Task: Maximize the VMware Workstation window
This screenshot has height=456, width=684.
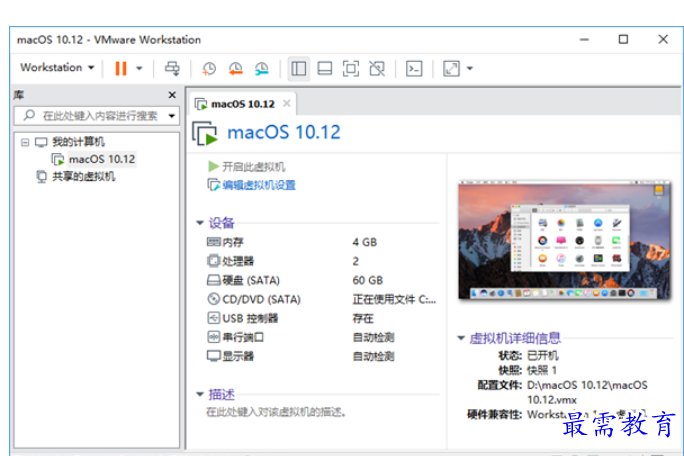Action: 623,40
